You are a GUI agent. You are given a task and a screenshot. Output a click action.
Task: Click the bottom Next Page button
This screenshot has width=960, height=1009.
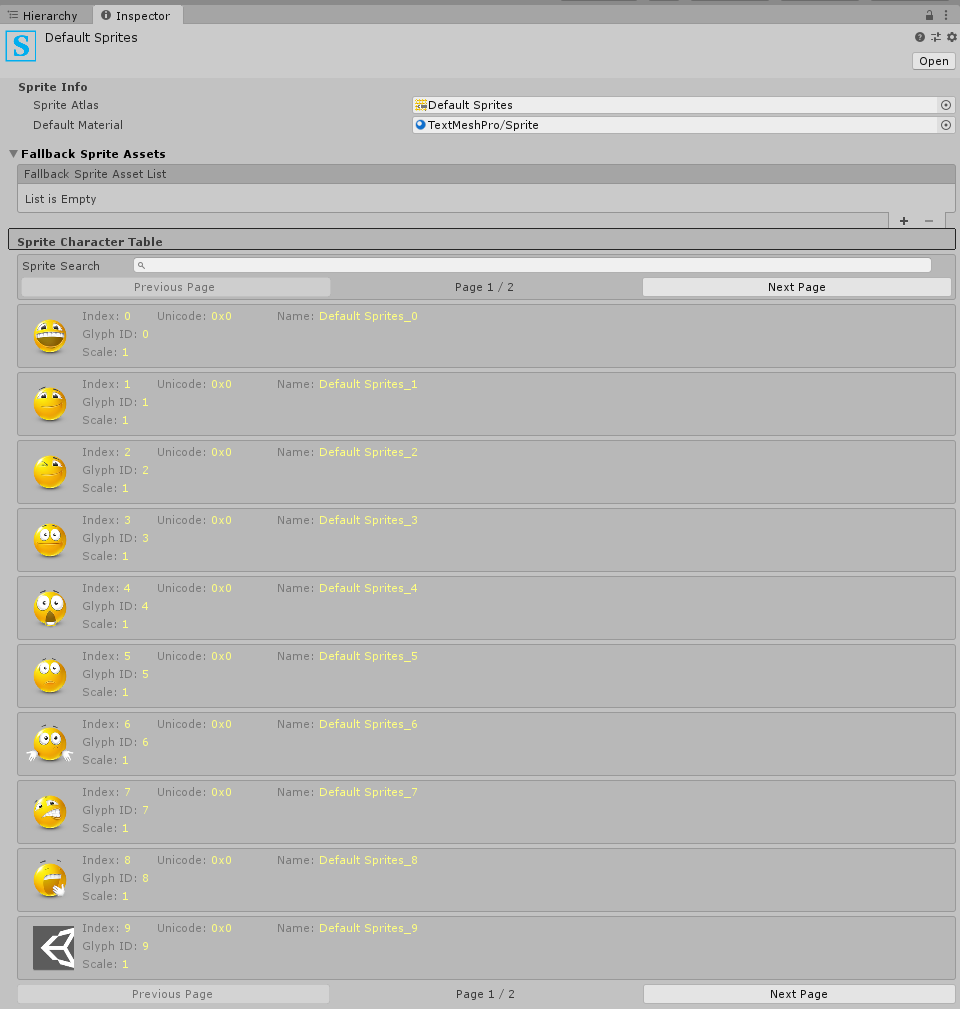798,994
